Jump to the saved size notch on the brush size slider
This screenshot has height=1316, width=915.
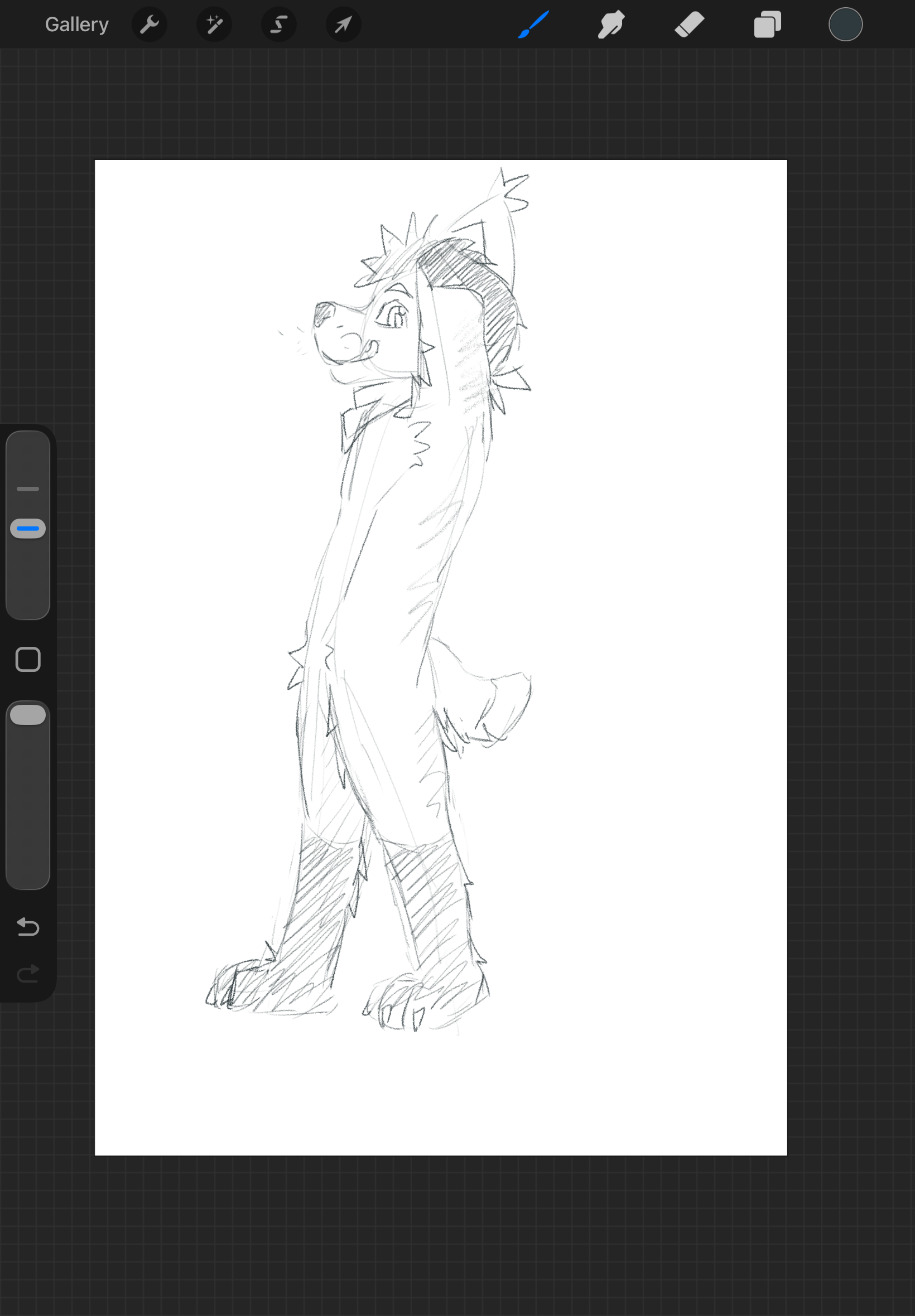27,488
